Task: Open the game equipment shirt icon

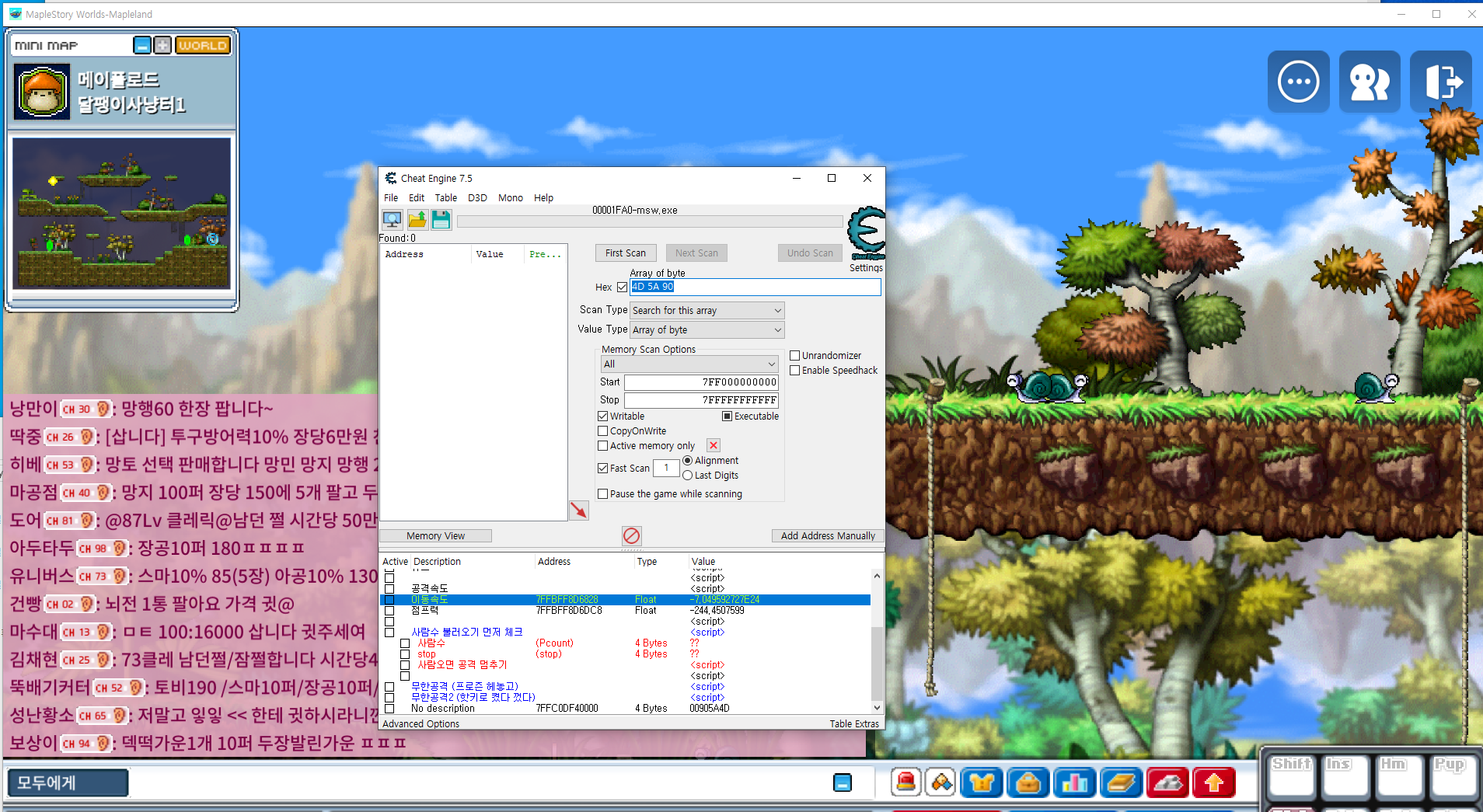Action: [981, 782]
